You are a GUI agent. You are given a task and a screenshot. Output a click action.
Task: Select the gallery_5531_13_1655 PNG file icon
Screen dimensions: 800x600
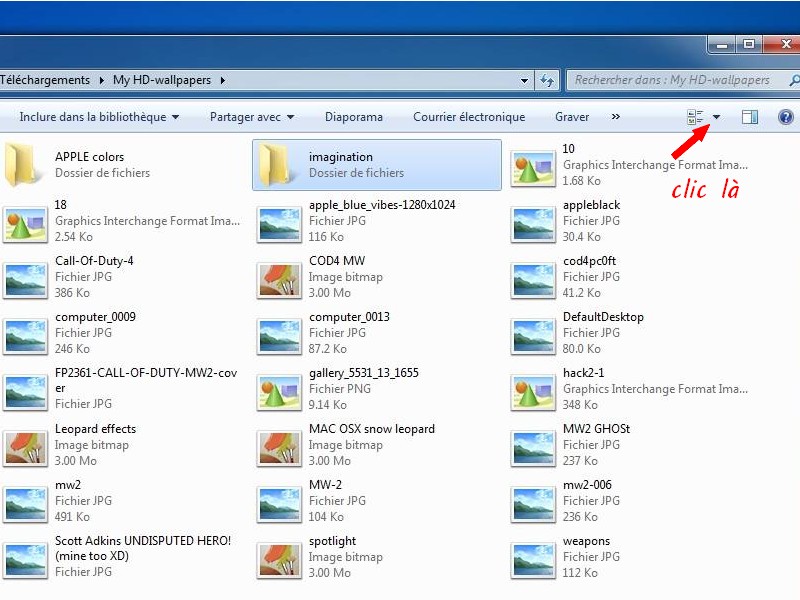pyautogui.click(x=279, y=390)
